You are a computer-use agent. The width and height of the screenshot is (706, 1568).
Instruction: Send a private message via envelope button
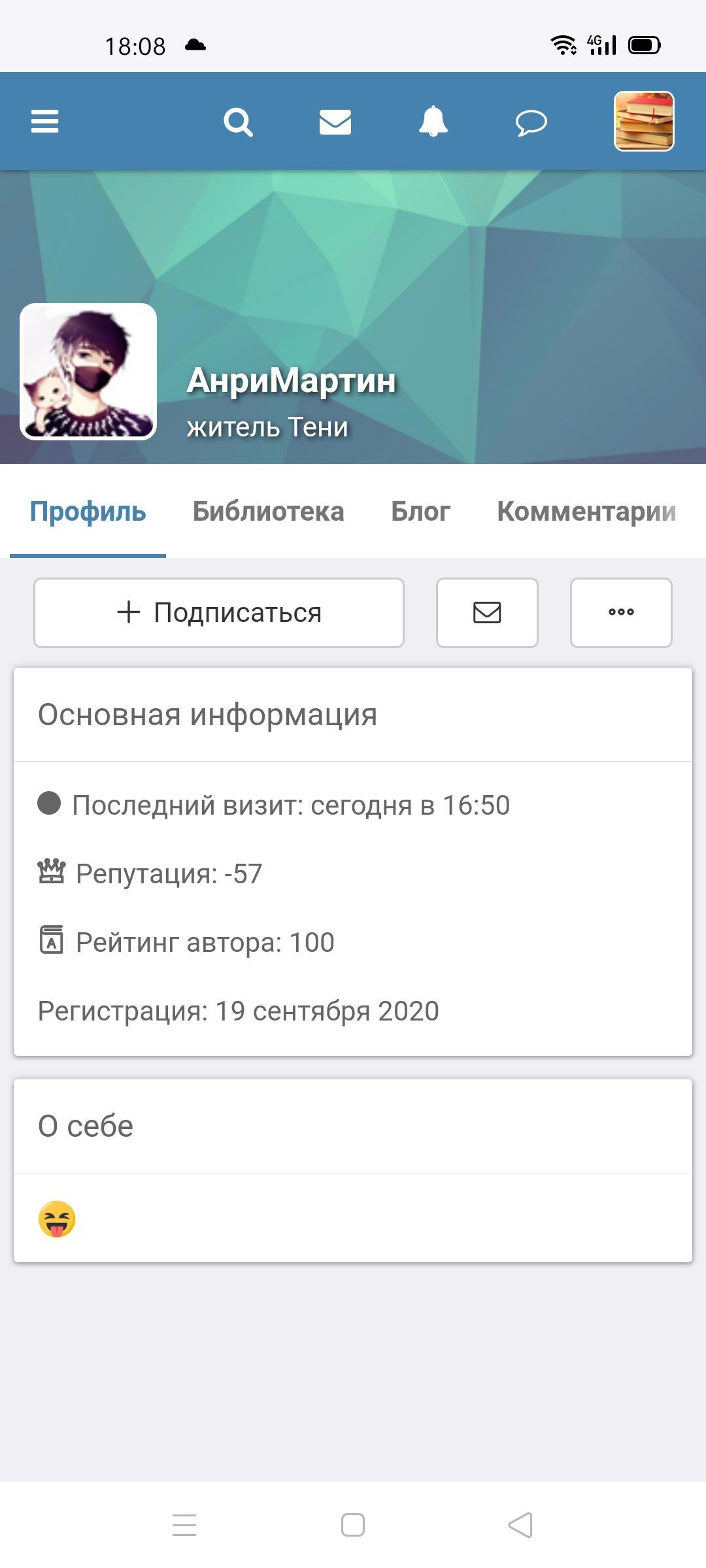[x=487, y=612]
